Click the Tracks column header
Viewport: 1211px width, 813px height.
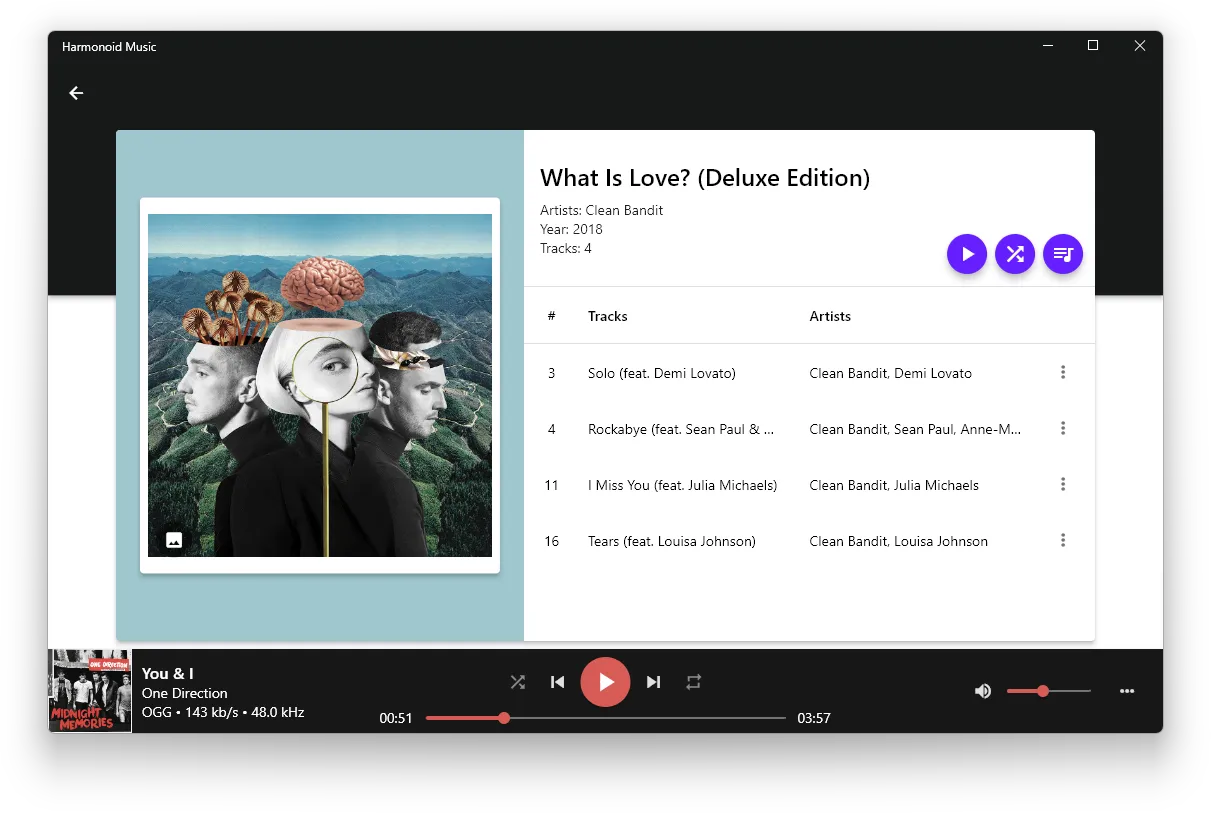(x=608, y=316)
